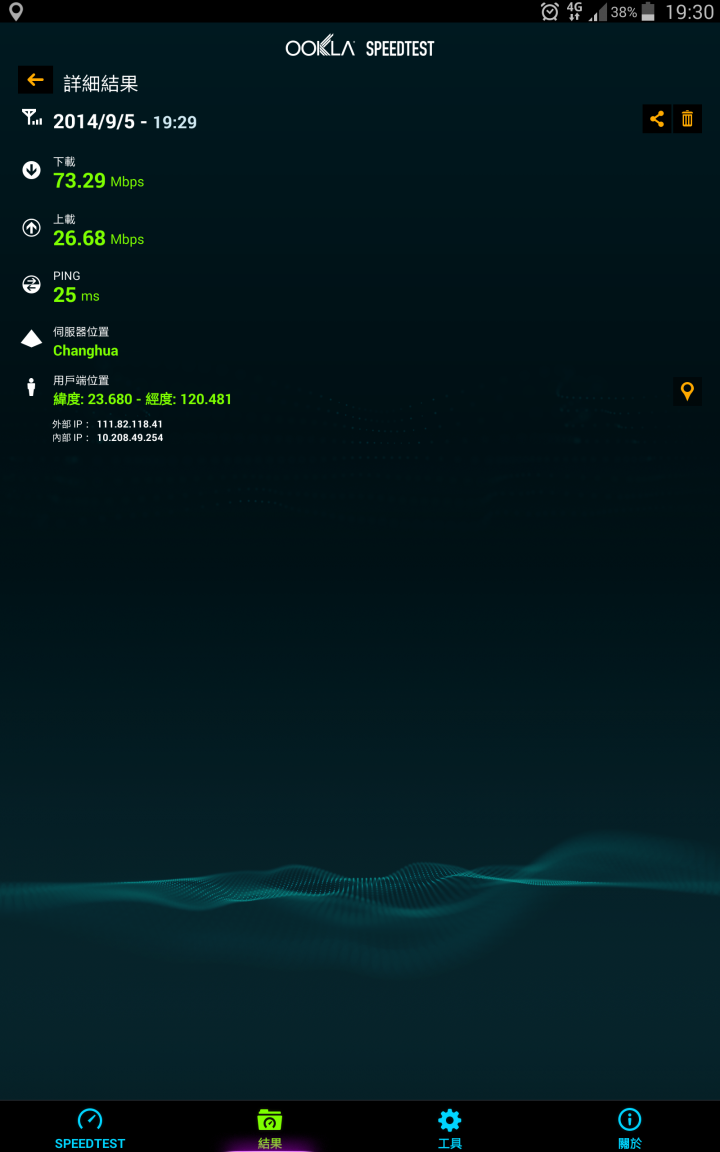Share this speed test result

(x=657, y=119)
